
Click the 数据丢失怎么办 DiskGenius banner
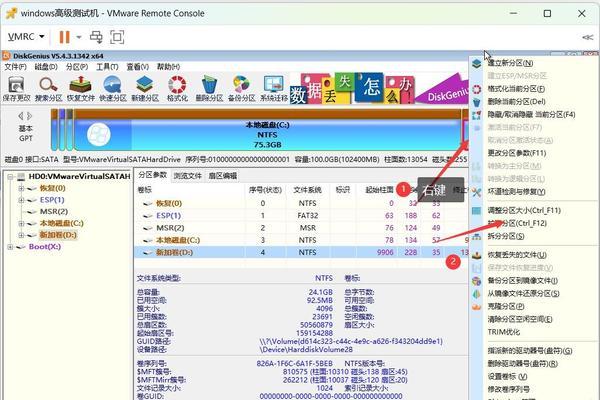coord(379,89)
